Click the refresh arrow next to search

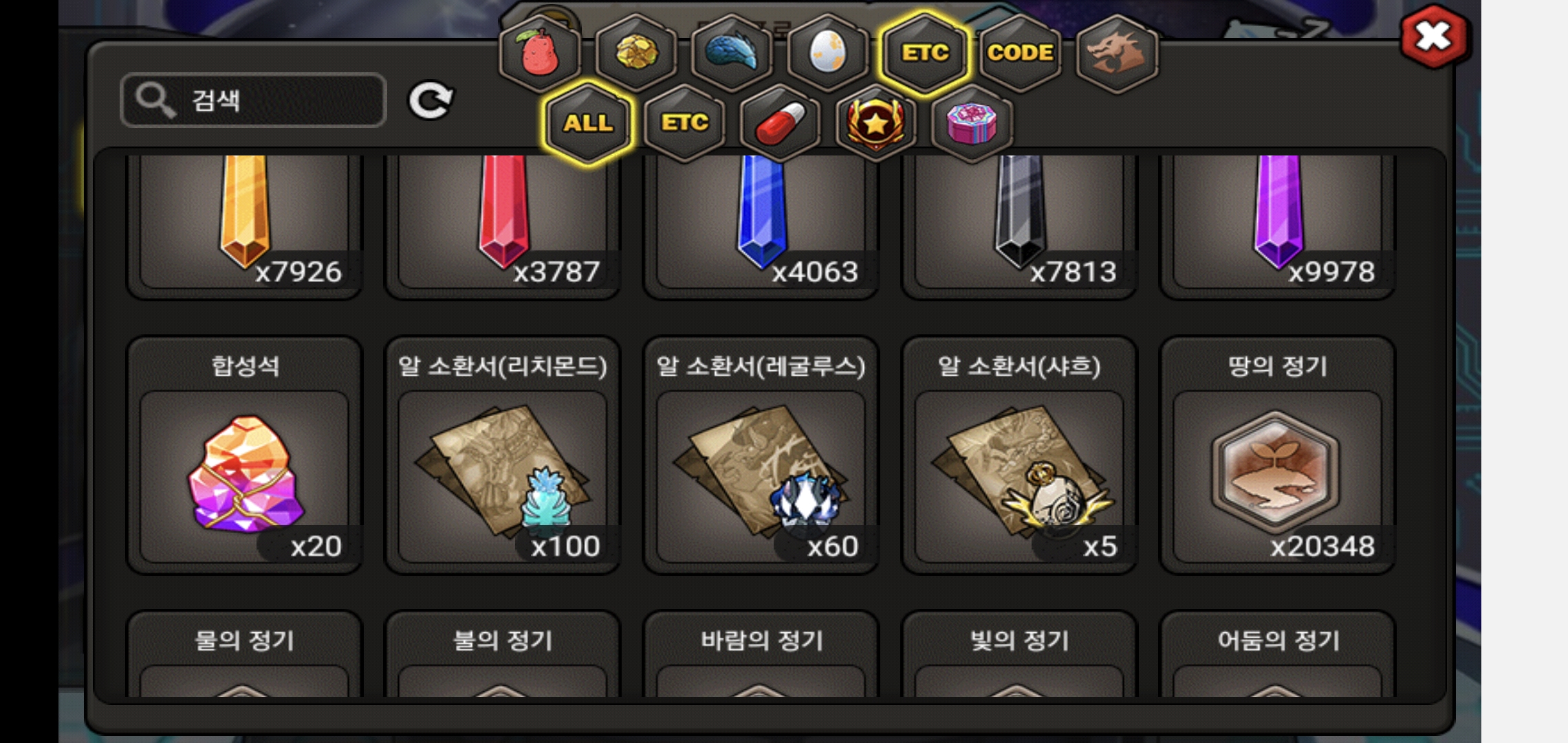pyautogui.click(x=431, y=101)
